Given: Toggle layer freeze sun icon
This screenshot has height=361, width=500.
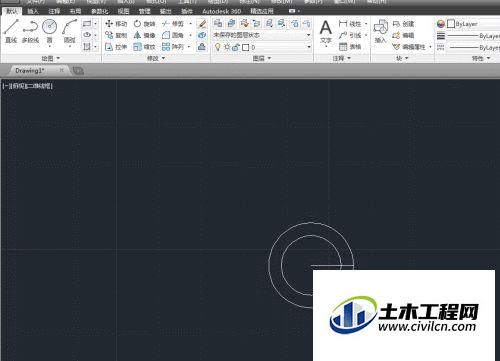Looking at the screenshot, I should pyautogui.click(x=227, y=47).
